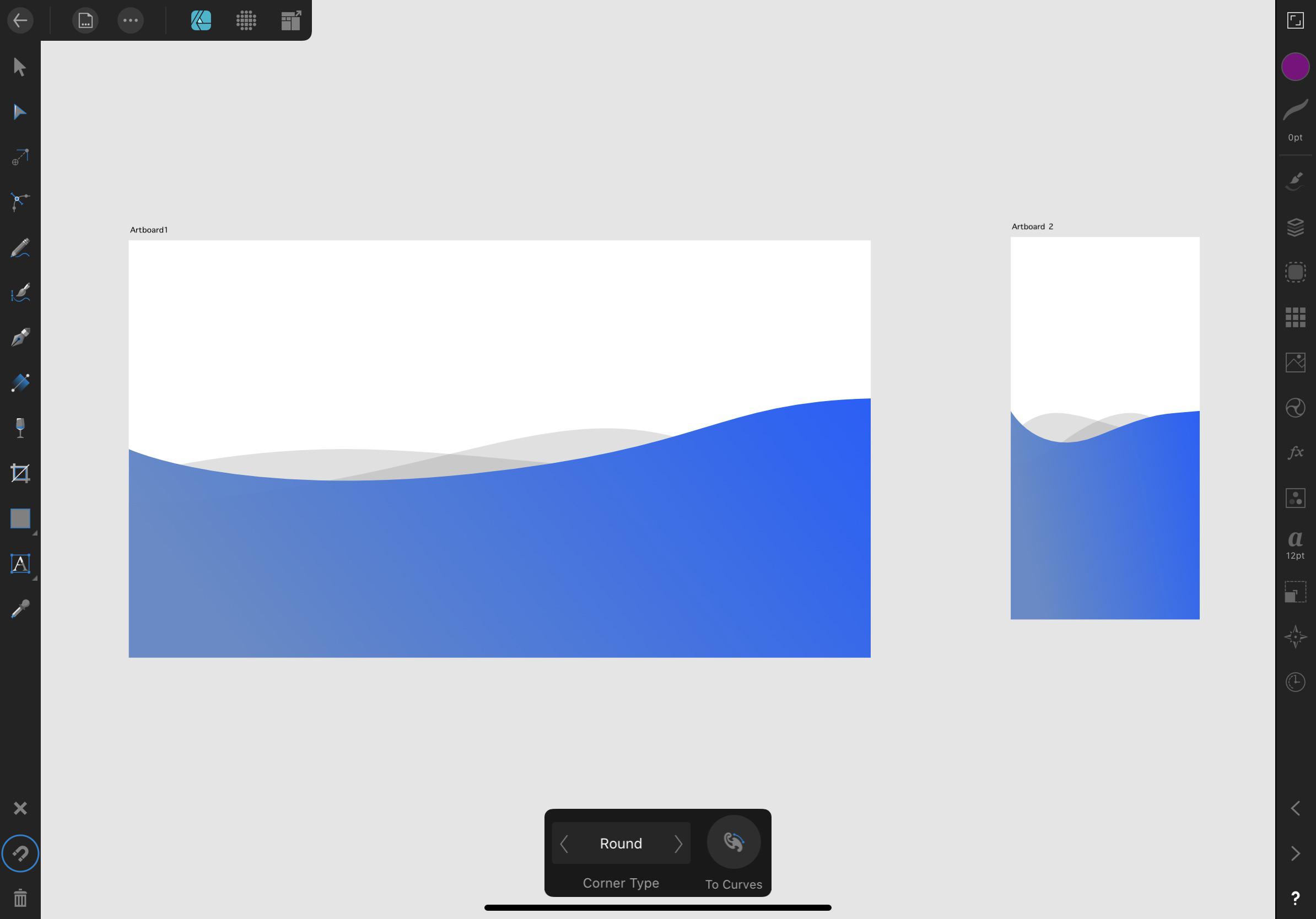Viewport: 1316px width, 919px height.
Task: Click the Artboard1 canvas thumbnail
Action: click(499, 449)
